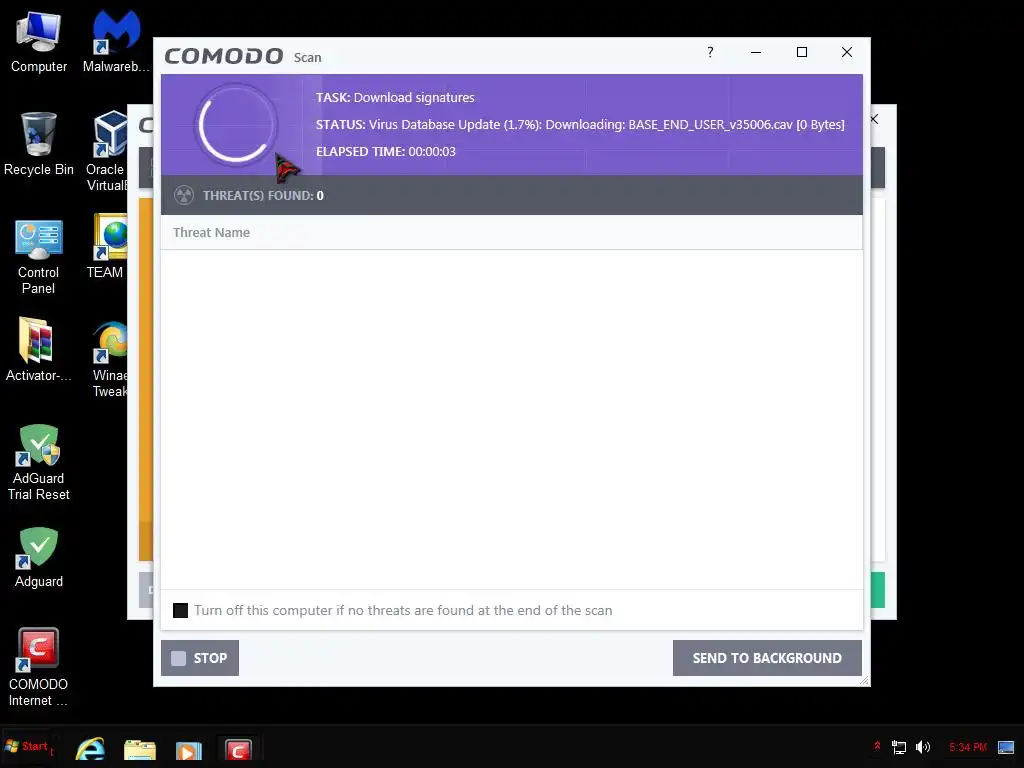Open COMODO Internet Security desktop shortcut
Viewport: 1024px width, 768px height.
coord(39,667)
